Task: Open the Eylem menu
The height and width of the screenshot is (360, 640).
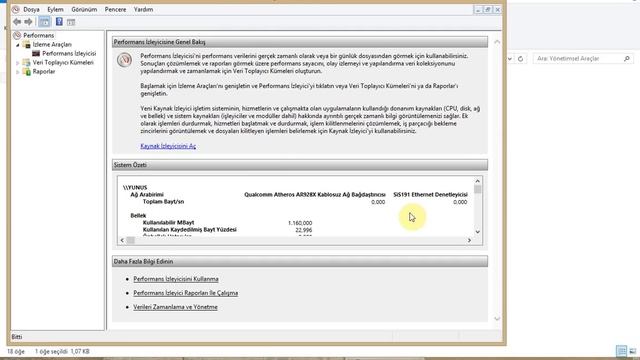Action: (x=55, y=9)
